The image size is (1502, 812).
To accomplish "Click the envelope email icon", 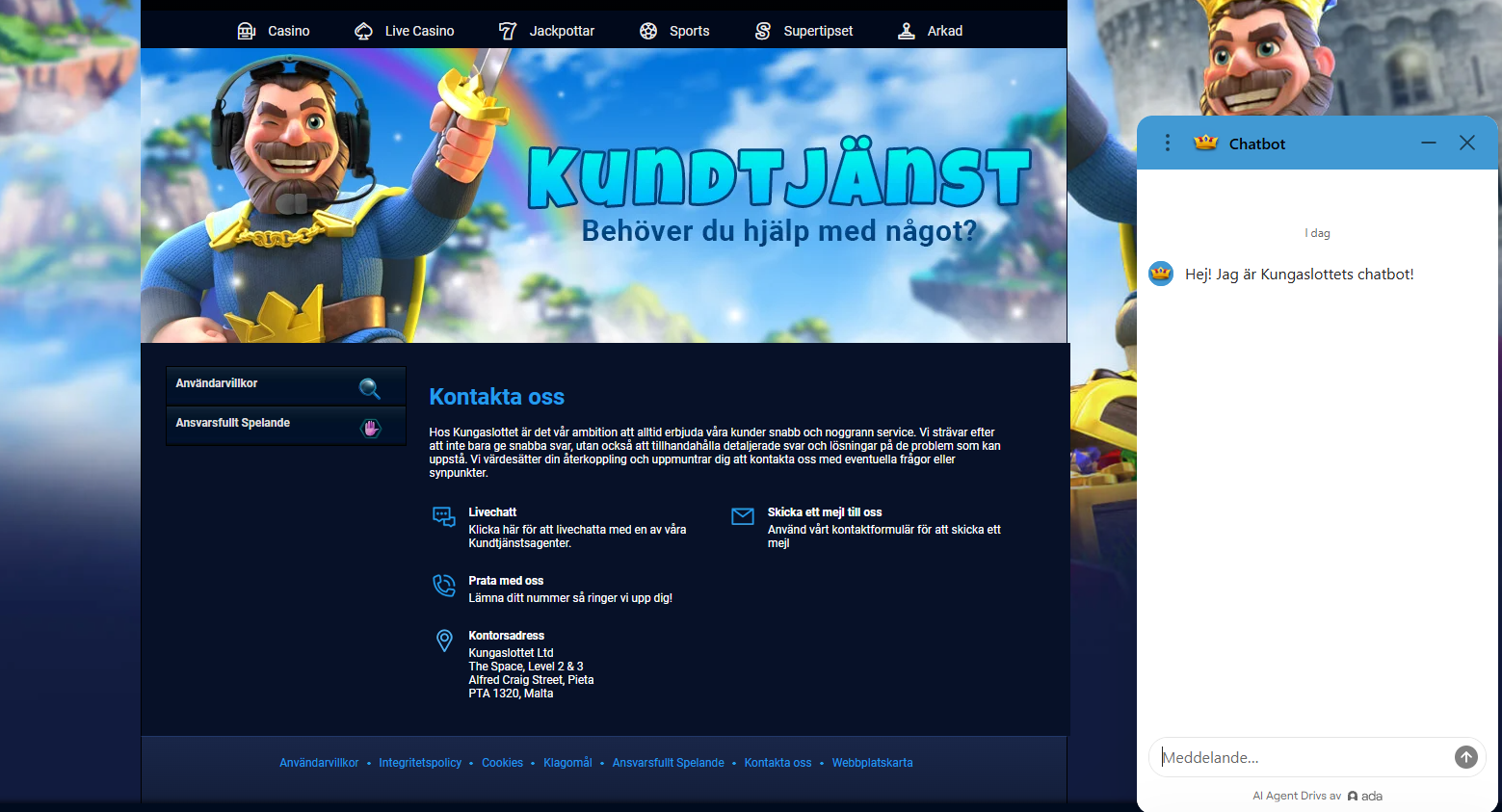I will click(x=743, y=516).
